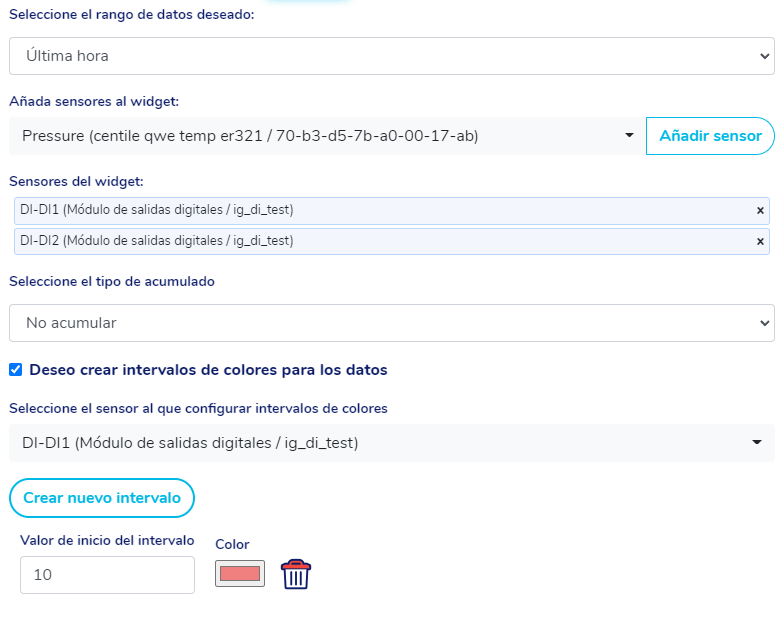Image resolution: width=784 pixels, height=618 pixels.
Task: Focus the interval start value field
Action: tap(107, 575)
